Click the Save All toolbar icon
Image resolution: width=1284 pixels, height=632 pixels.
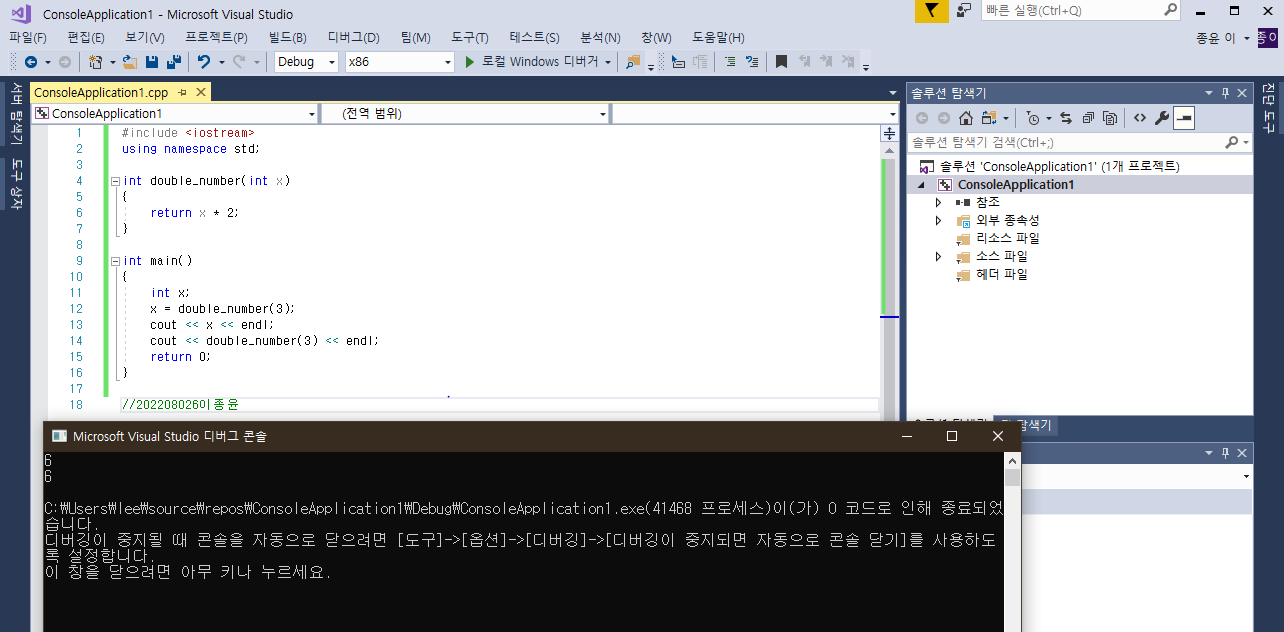pyautogui.click(x=173, y=62)
